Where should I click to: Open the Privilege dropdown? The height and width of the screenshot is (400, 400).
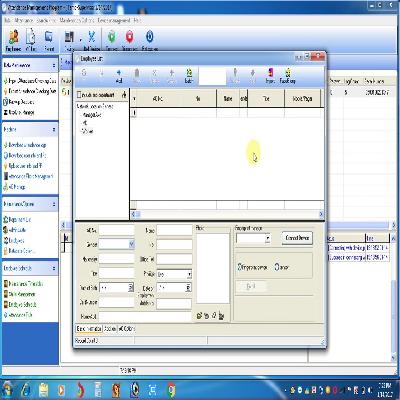click(x=189, y=274)
